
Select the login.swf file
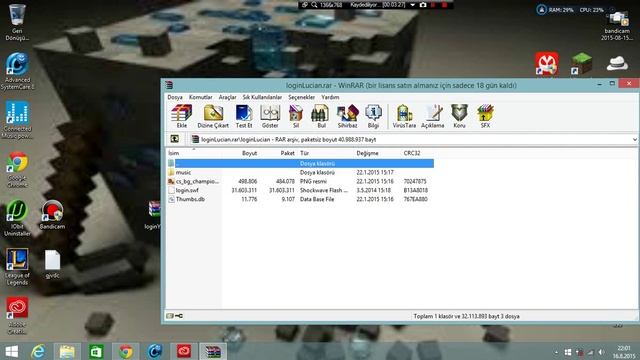tap(300, 190)
